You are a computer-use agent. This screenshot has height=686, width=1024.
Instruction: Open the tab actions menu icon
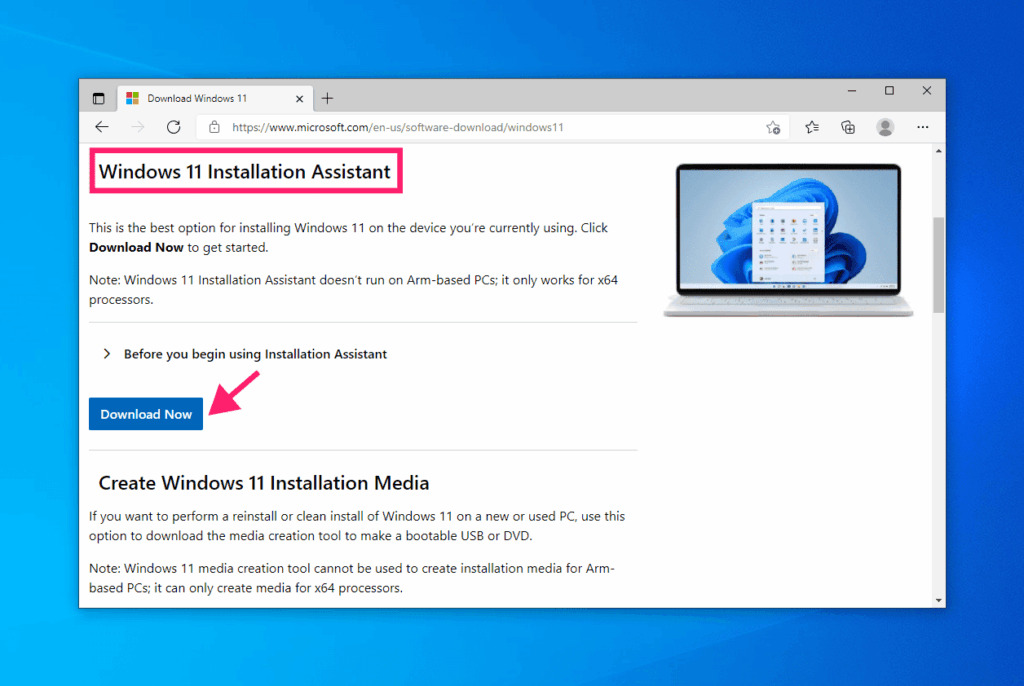[x=99, y=99]
